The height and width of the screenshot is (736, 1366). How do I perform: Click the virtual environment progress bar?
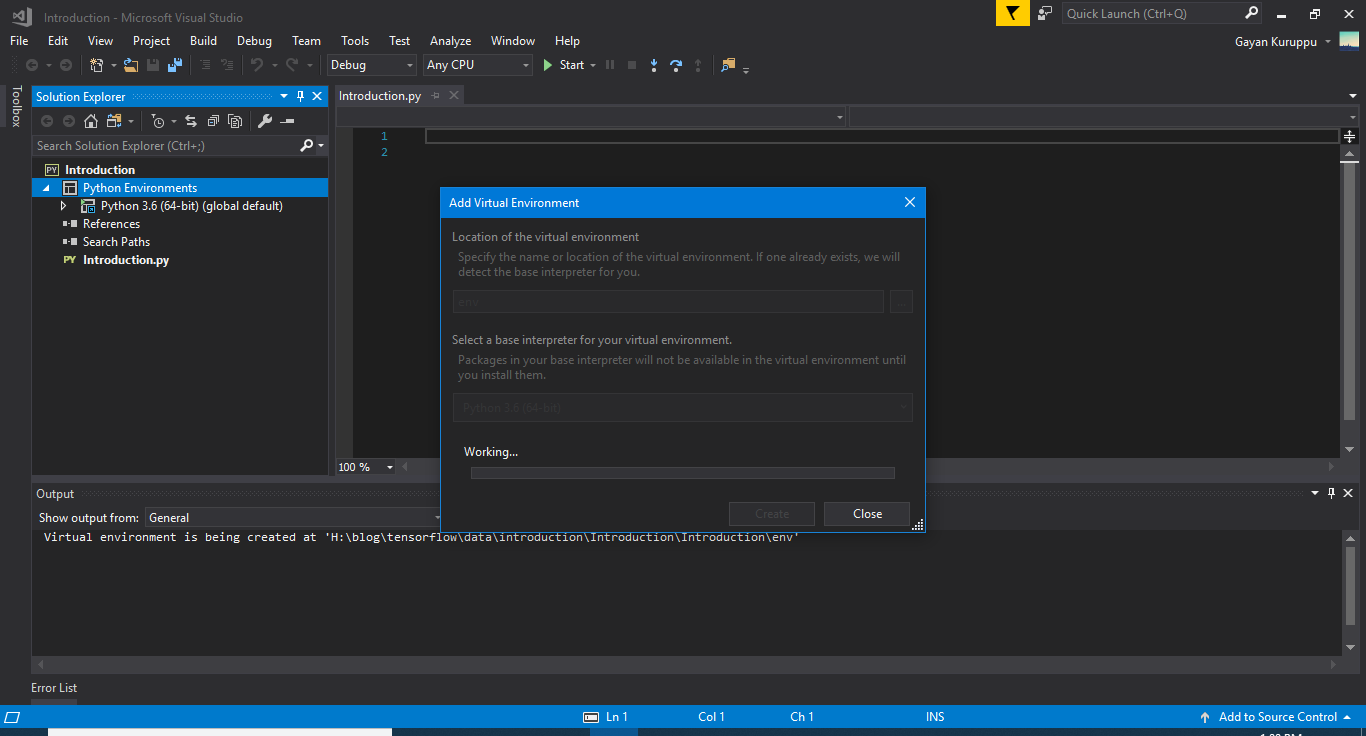click(683, 472)
